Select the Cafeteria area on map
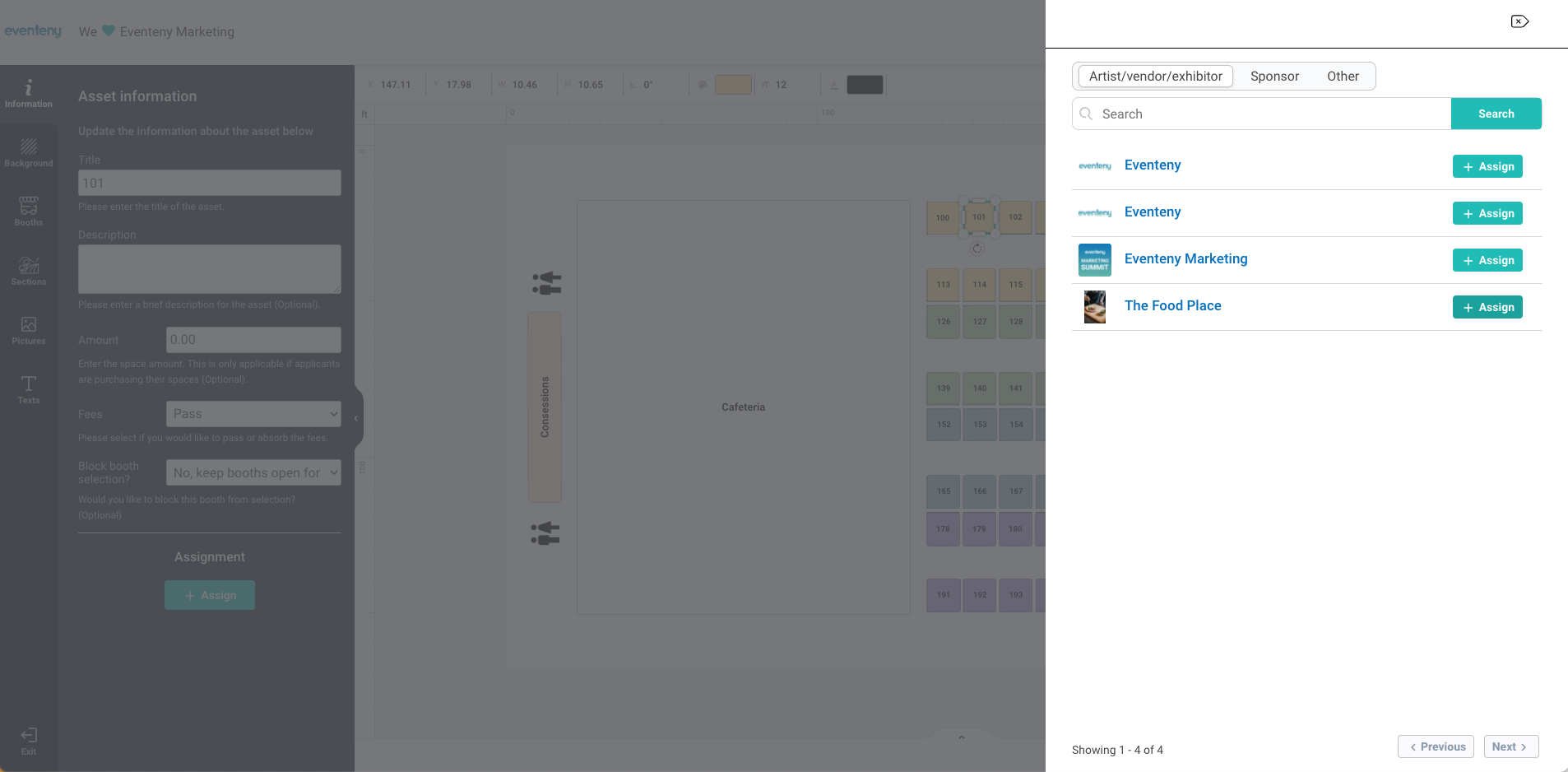 click(744, 407)
